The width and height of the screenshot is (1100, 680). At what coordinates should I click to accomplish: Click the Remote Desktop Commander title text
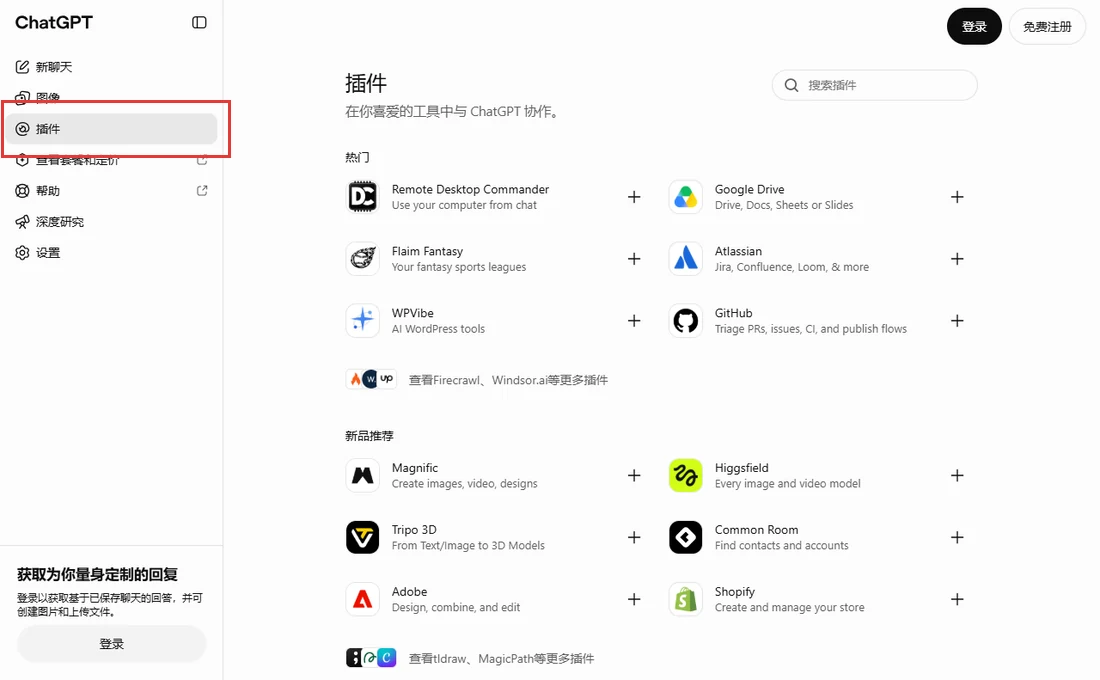(470, 189)
